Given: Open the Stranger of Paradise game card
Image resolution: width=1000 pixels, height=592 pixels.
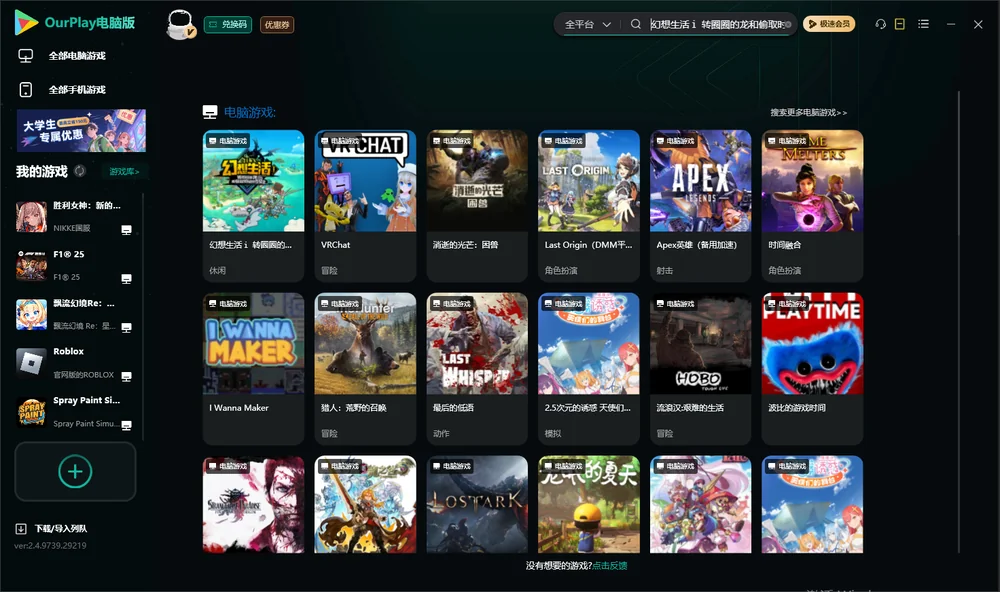Looking at the screenshot, I should click(253, 504).
